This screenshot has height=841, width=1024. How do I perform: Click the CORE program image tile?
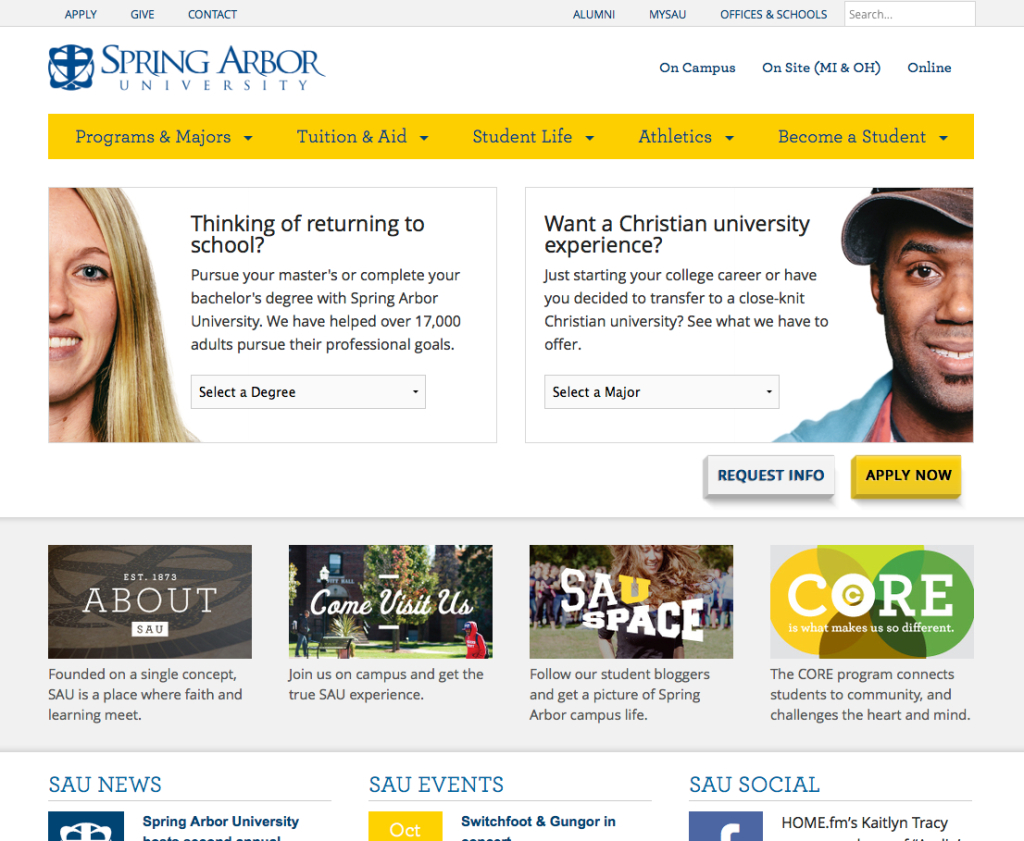point(871,601)
